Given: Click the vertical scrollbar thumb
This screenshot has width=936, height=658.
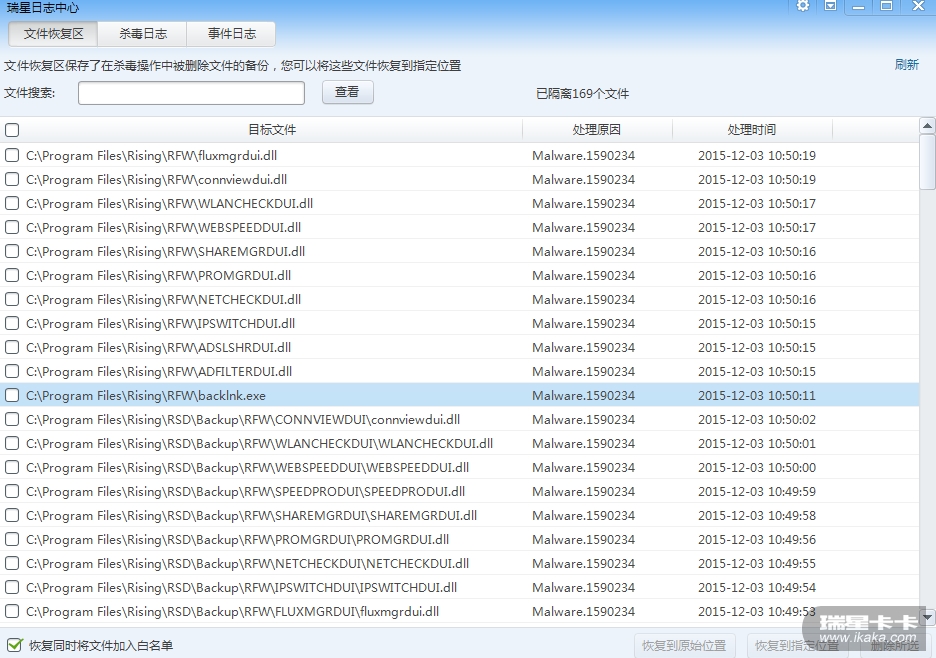Looking at the screenshot, I should tap(927, 161).
